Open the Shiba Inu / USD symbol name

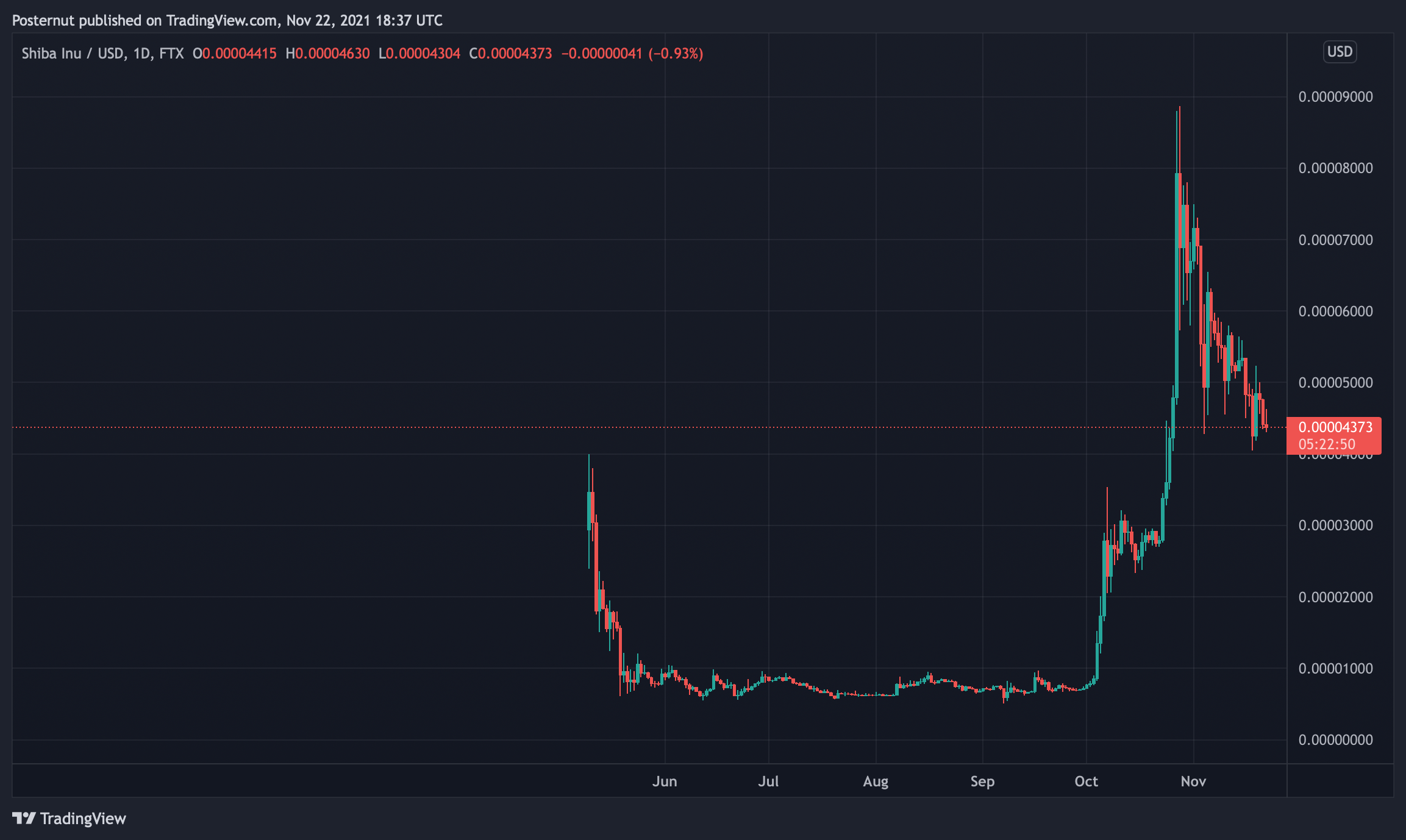pos(73,53)
